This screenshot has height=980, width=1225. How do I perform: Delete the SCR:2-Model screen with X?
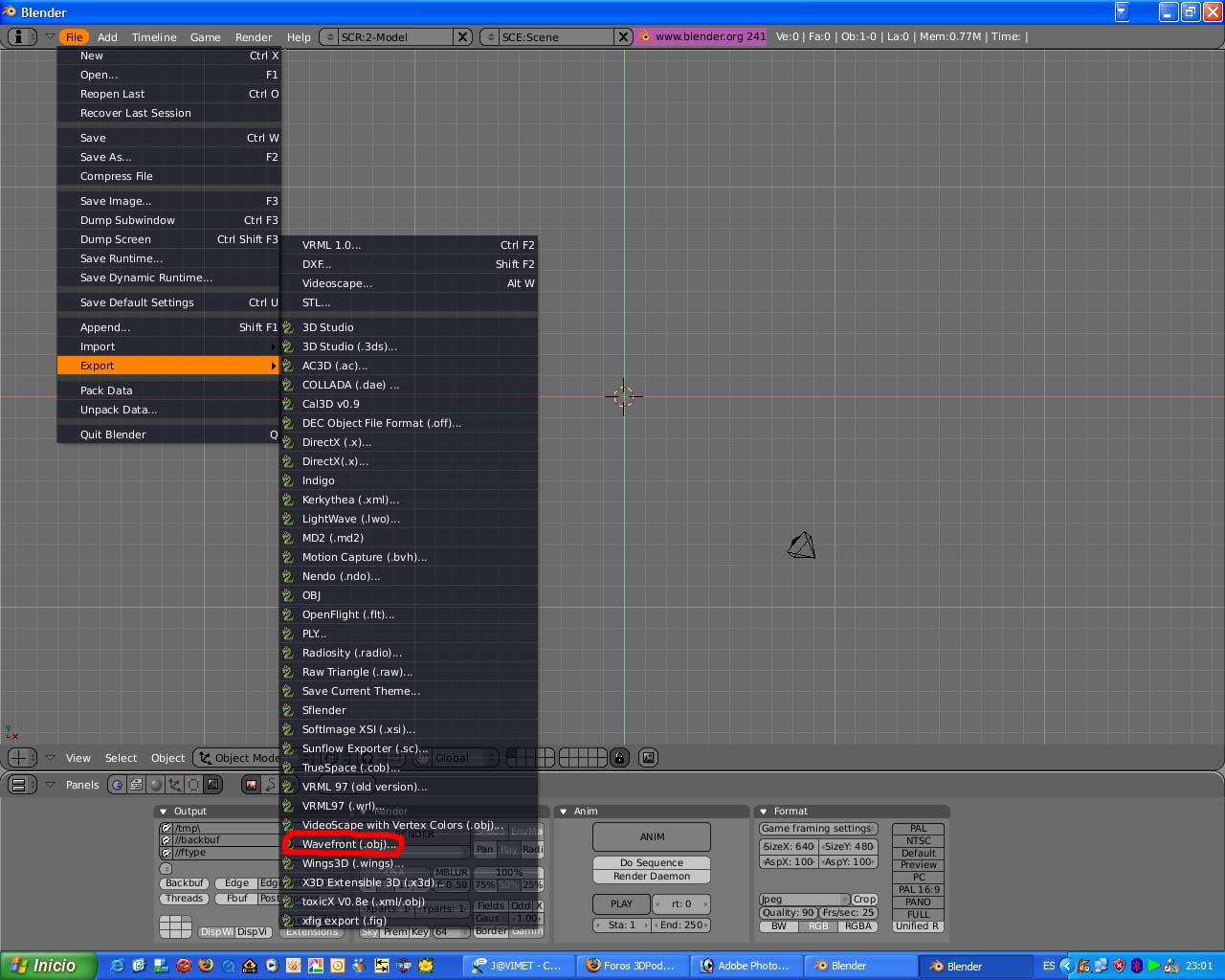462,36
